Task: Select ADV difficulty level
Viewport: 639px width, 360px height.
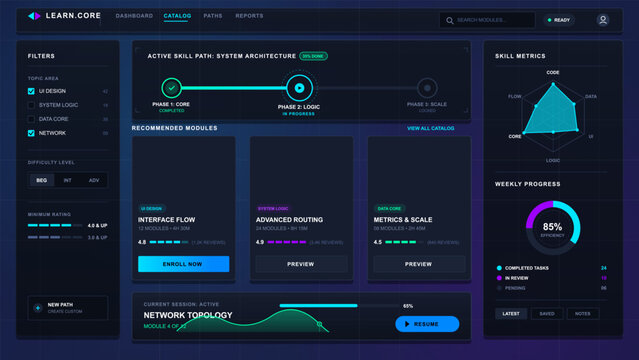Action: (x=94, y=180)
